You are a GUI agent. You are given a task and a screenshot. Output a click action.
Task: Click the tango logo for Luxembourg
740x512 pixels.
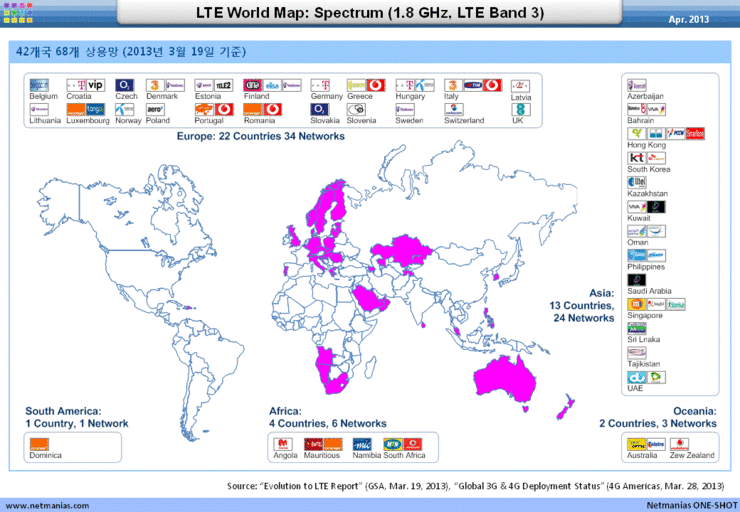coord(96,109)
